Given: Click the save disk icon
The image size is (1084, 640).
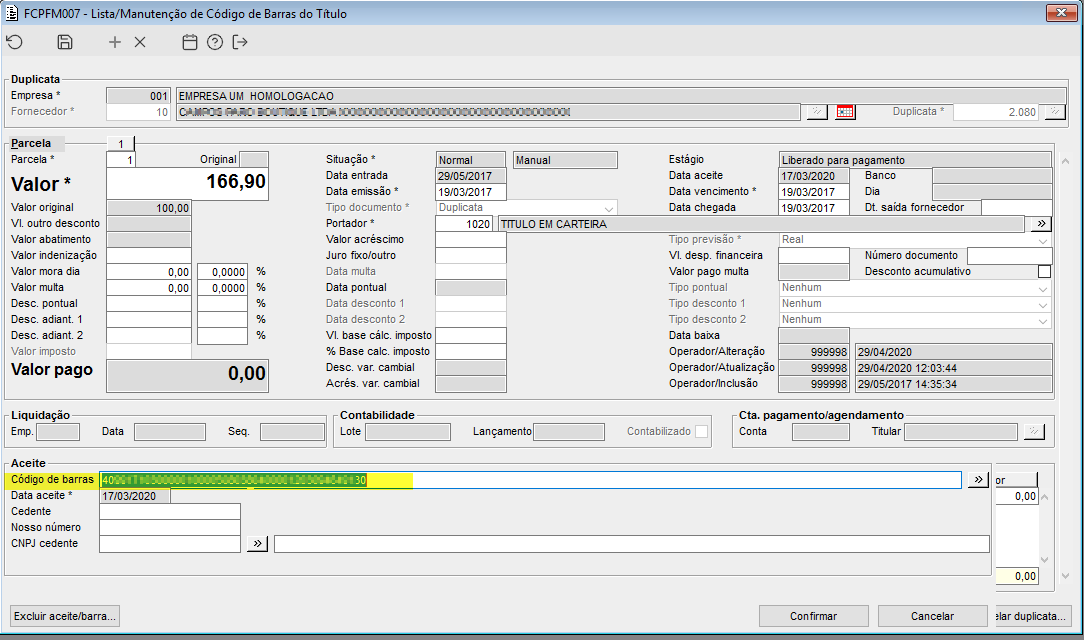Looking at the screenshot, I should [65, 42].
